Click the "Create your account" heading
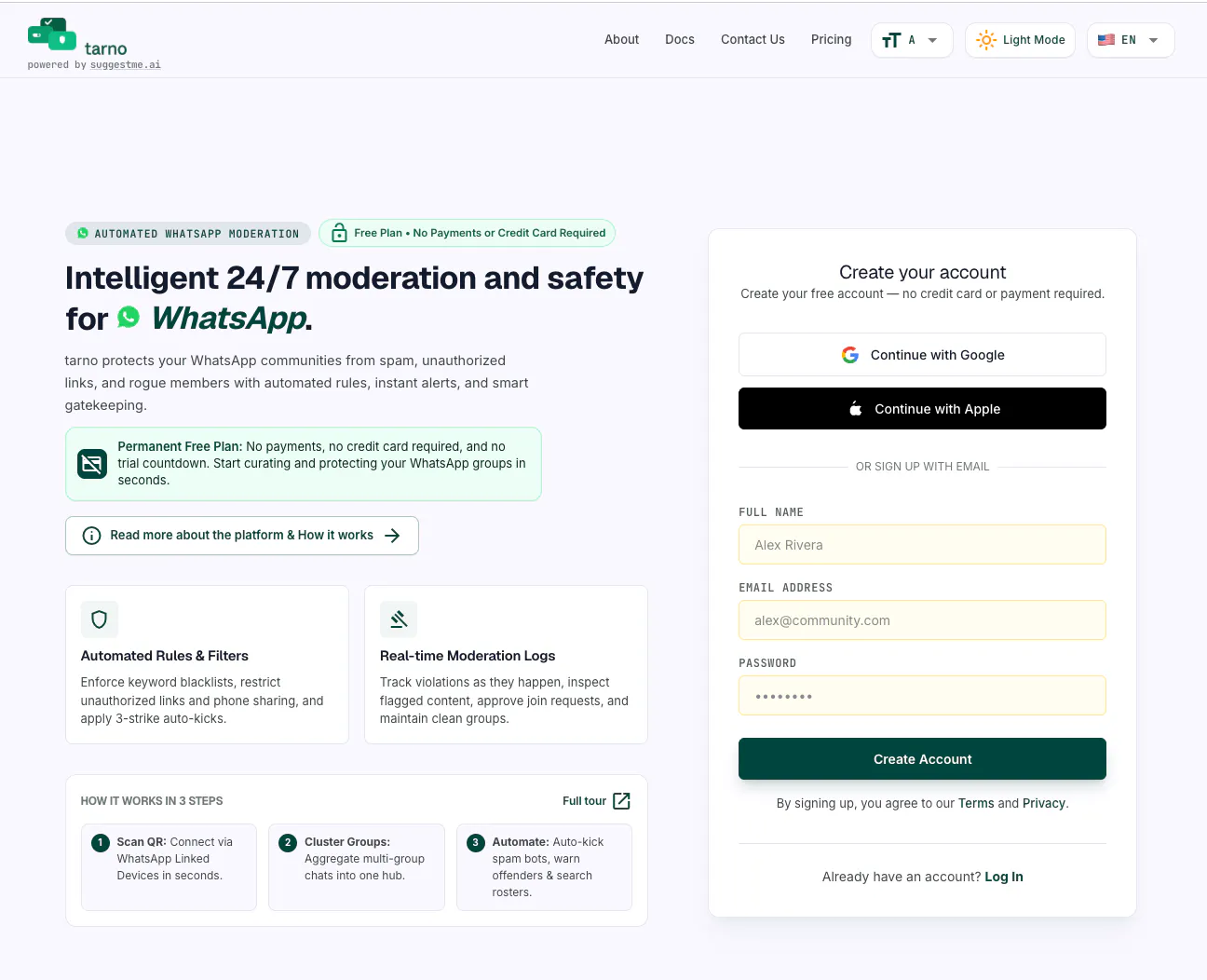The width and height of the screenshot is (1207, 980). click(x=923, y=272)
